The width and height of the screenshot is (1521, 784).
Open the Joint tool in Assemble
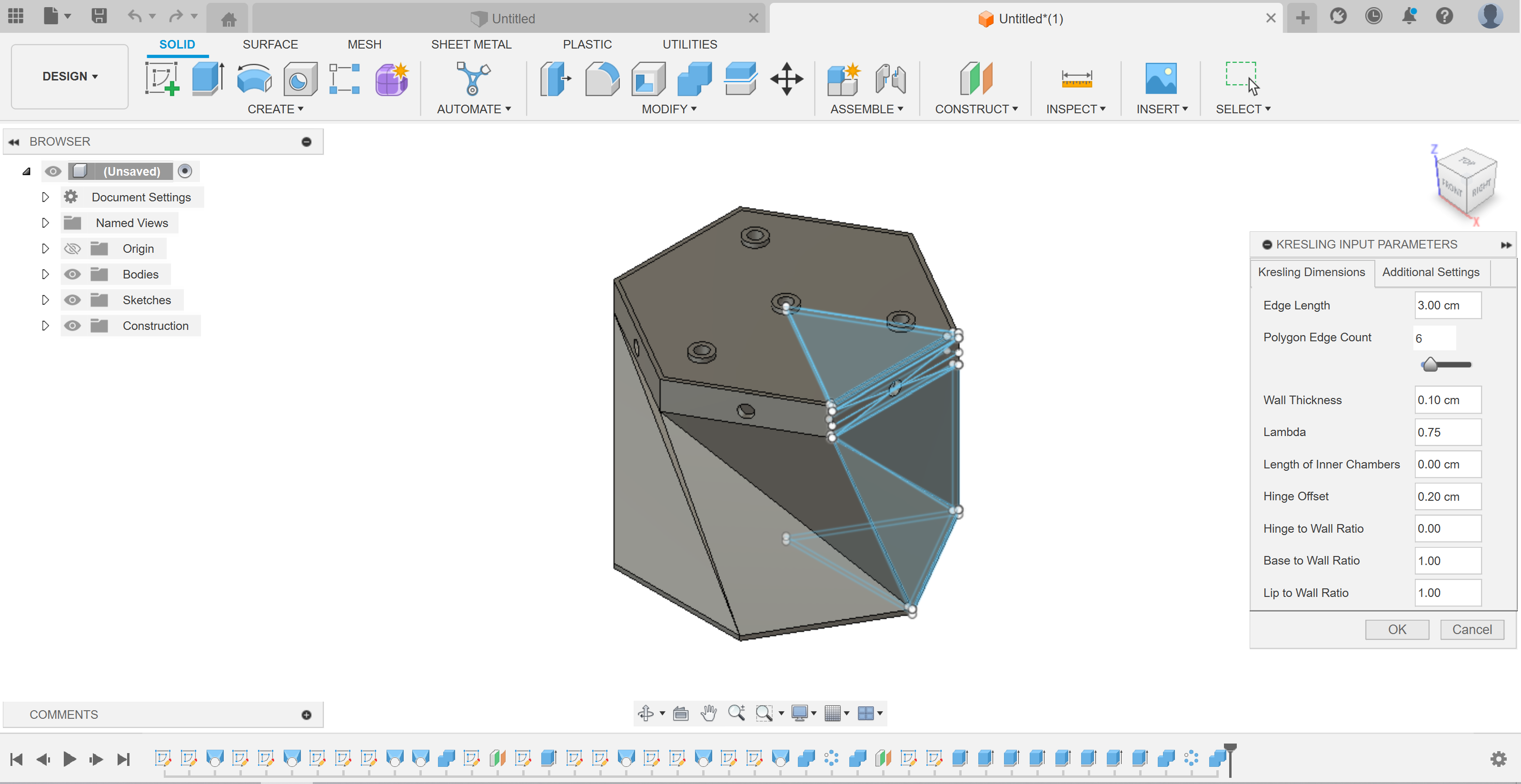pyautogui.click(x=890, y=79)
